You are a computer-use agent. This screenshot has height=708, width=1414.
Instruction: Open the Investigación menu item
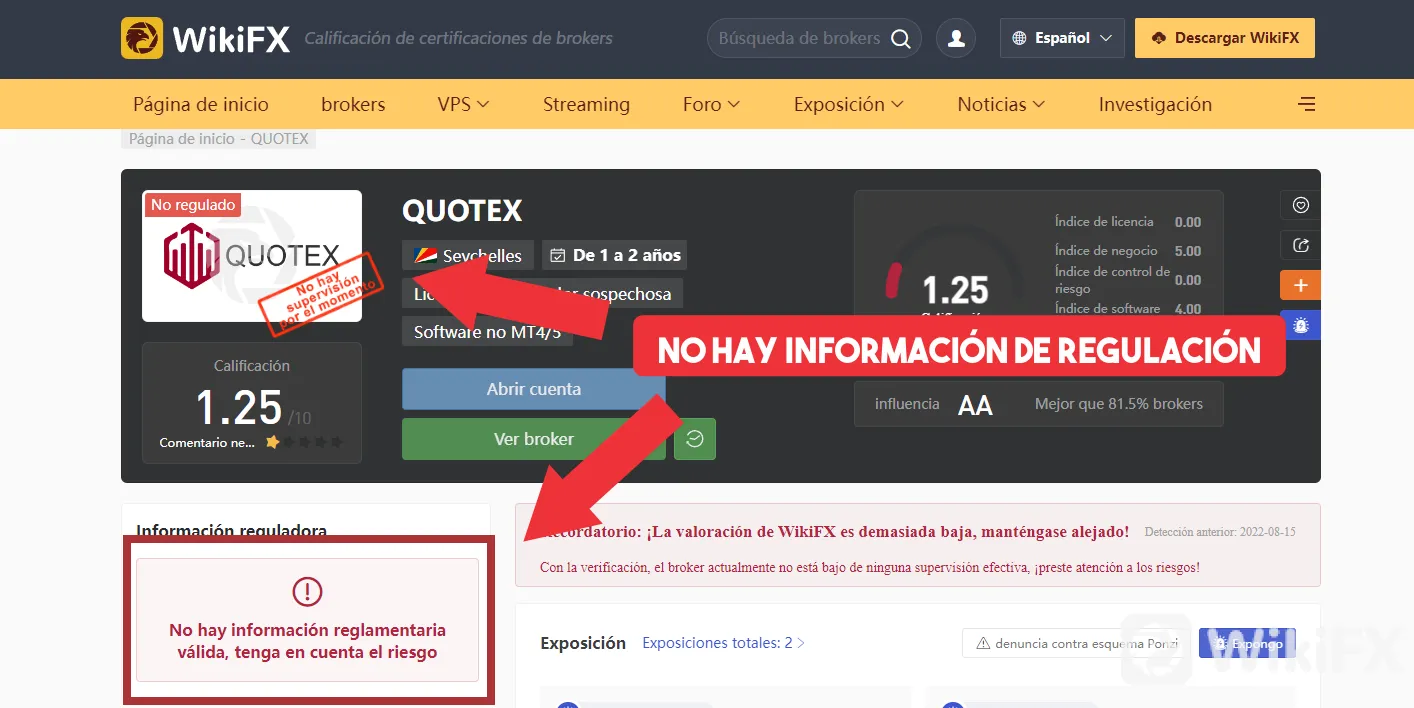[x=1155, y=104]
